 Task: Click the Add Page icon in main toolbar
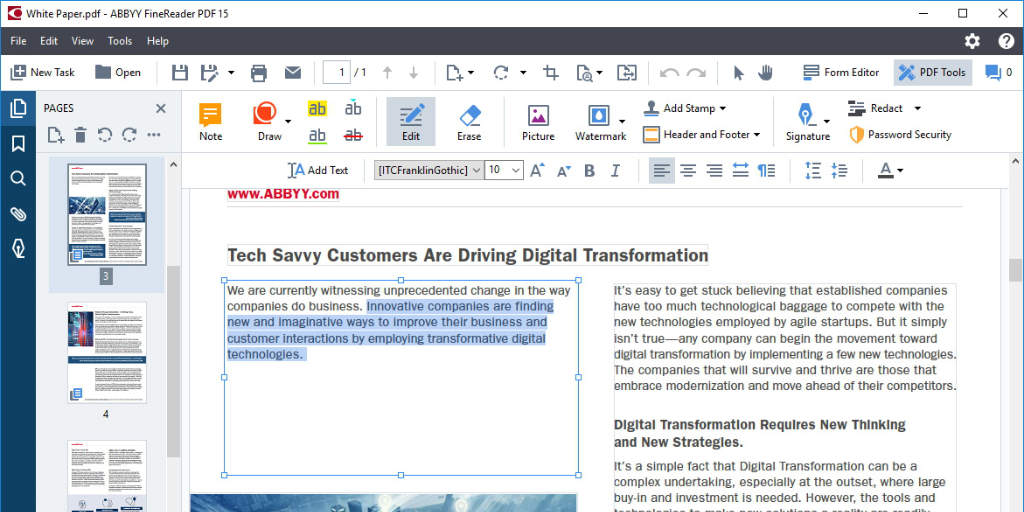[x=455, y=72]
